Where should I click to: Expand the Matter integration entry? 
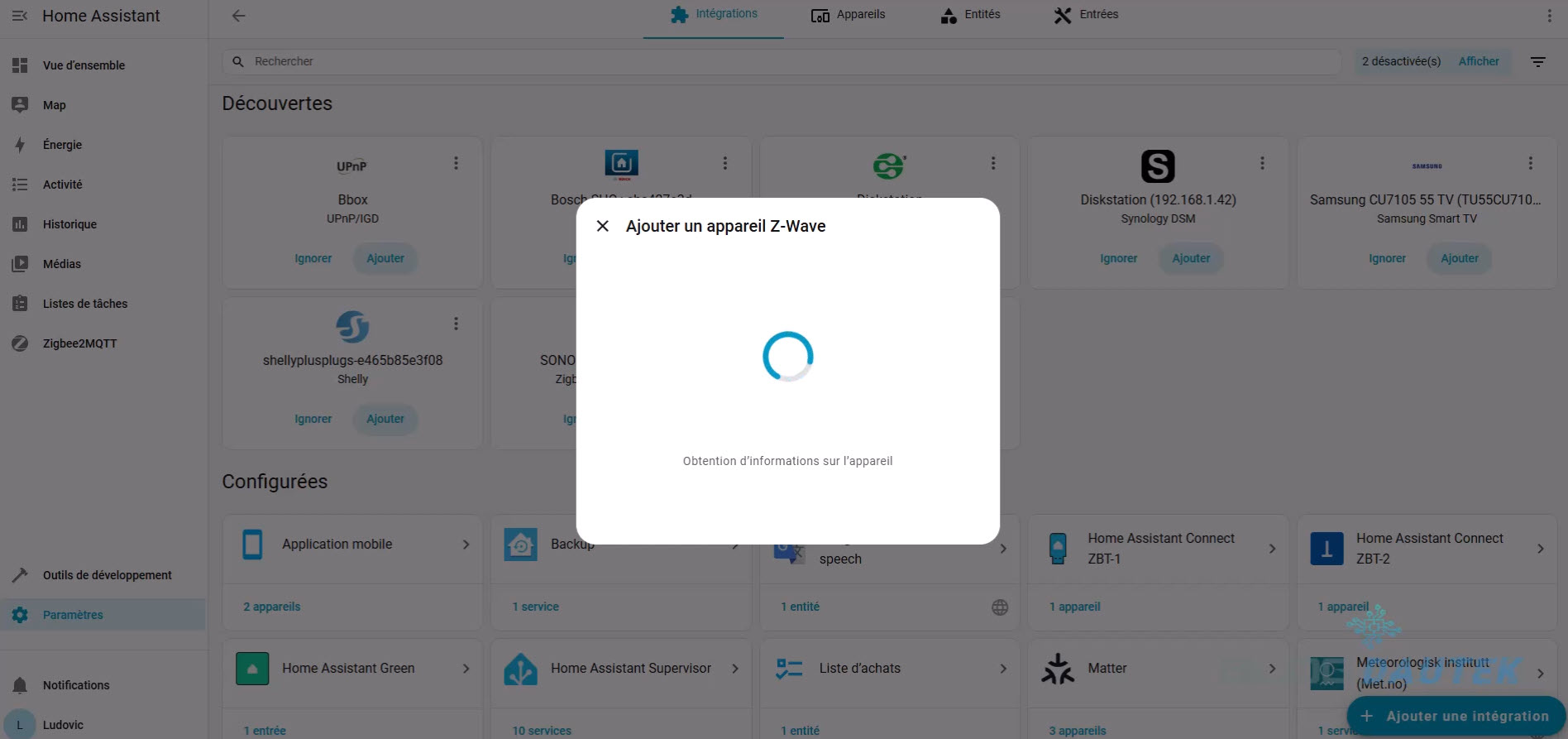[x=1272, y=669]
